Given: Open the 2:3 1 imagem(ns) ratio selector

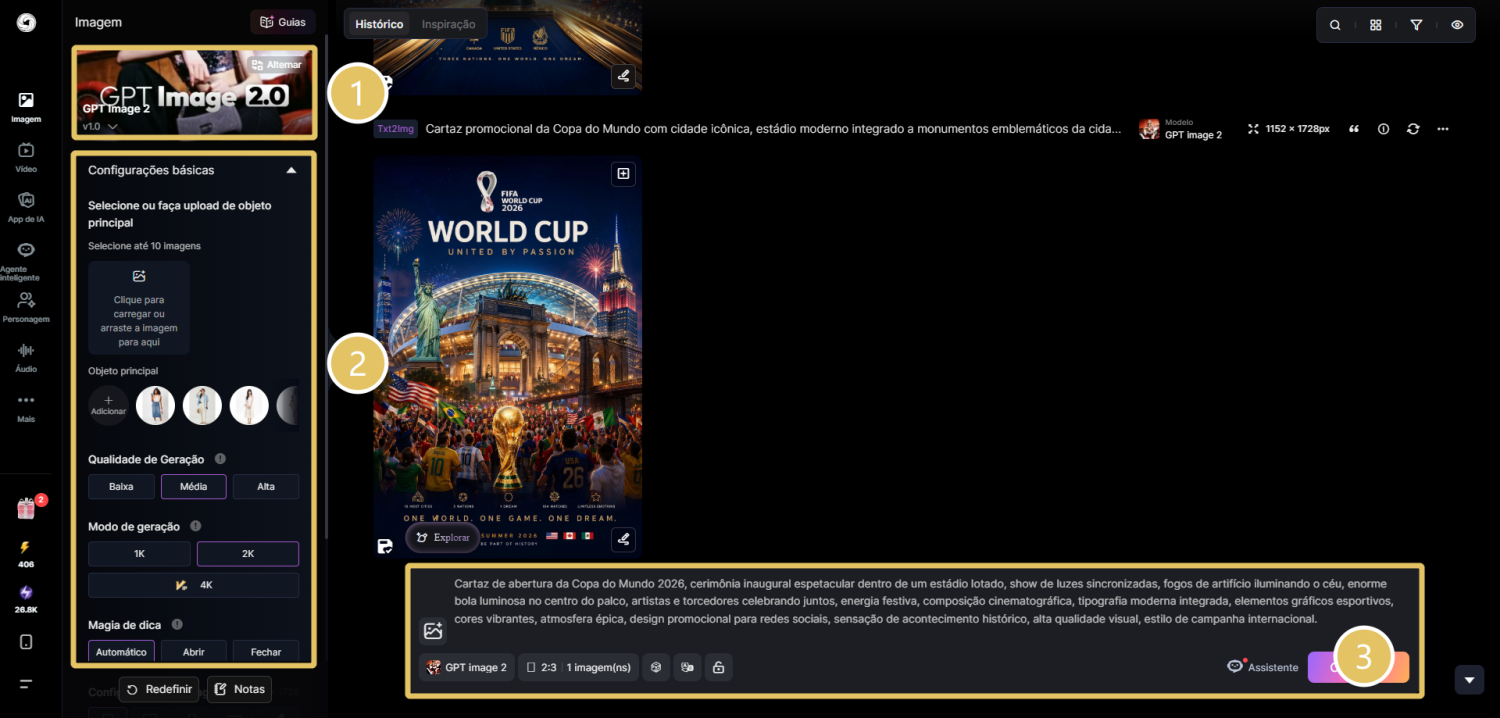Looking at the screenshot, I should click(578, 667).
